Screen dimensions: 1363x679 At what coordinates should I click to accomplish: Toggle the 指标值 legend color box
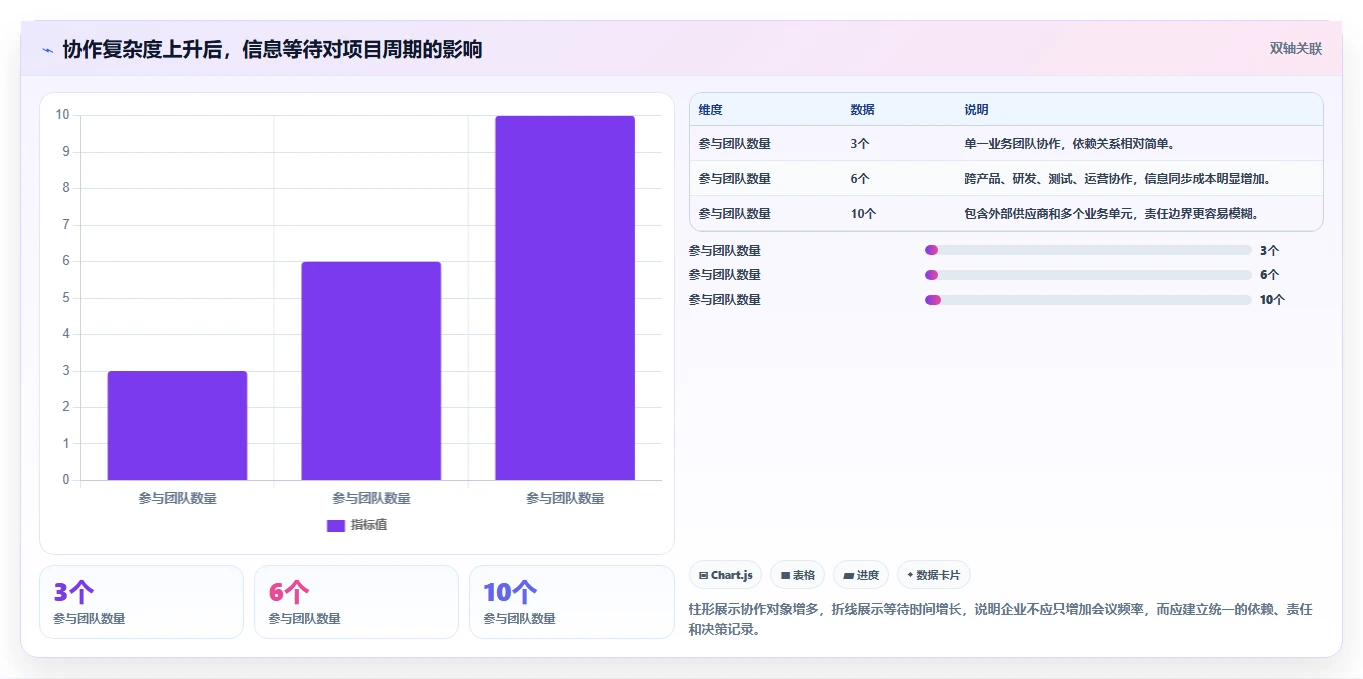[x=335, y=525]
